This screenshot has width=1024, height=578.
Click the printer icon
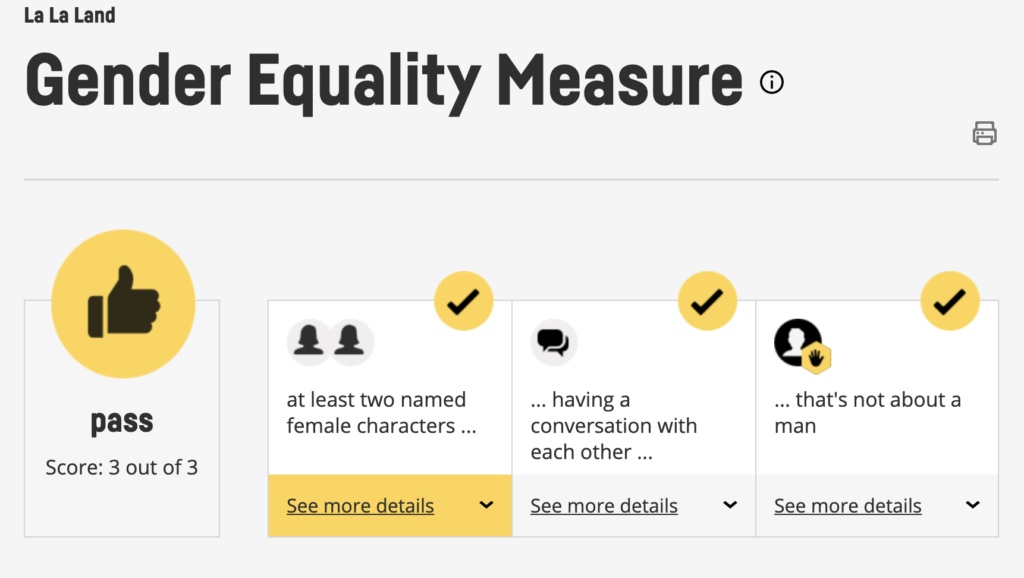[x=984, y=133]
